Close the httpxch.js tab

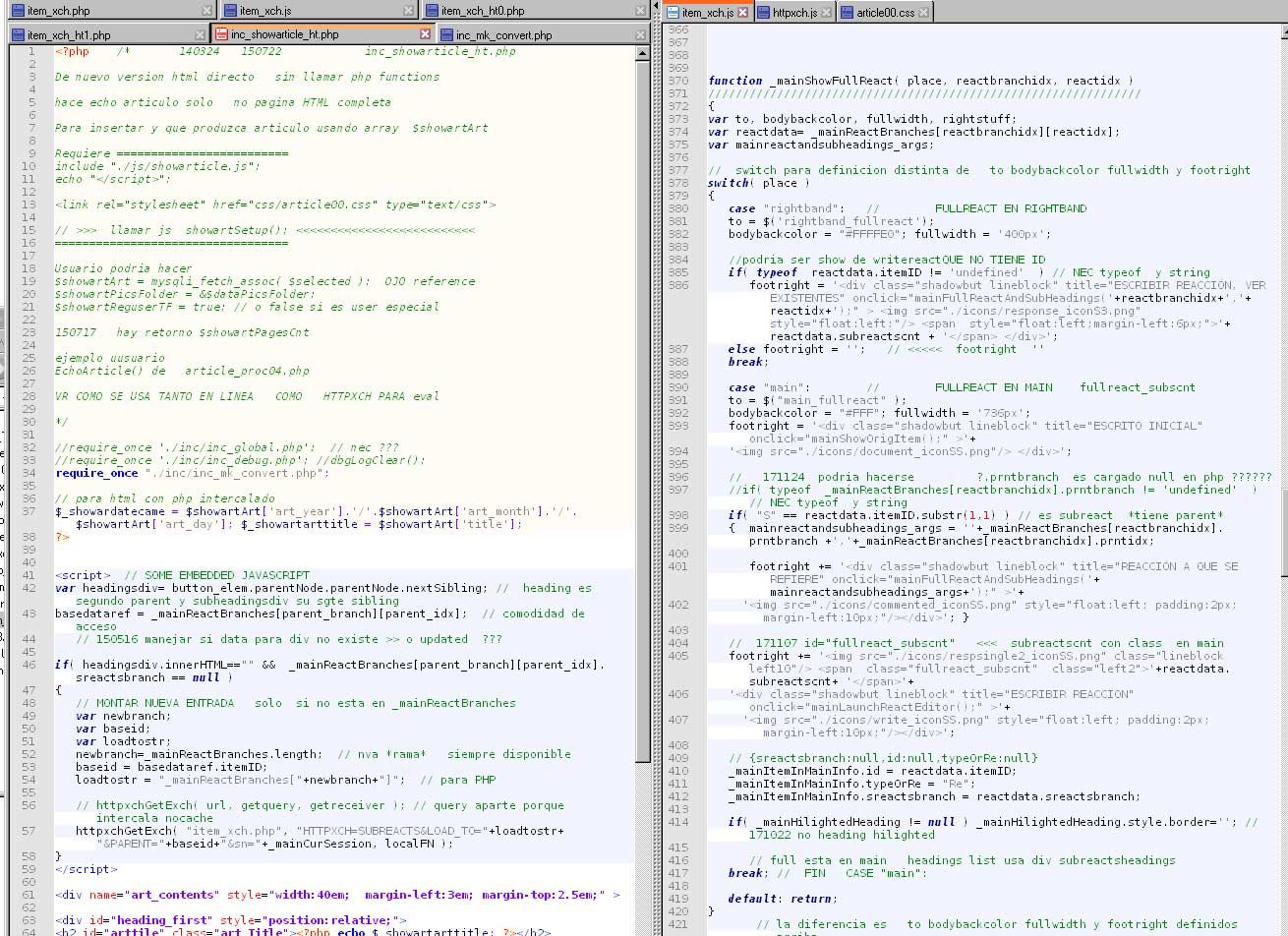825,13
